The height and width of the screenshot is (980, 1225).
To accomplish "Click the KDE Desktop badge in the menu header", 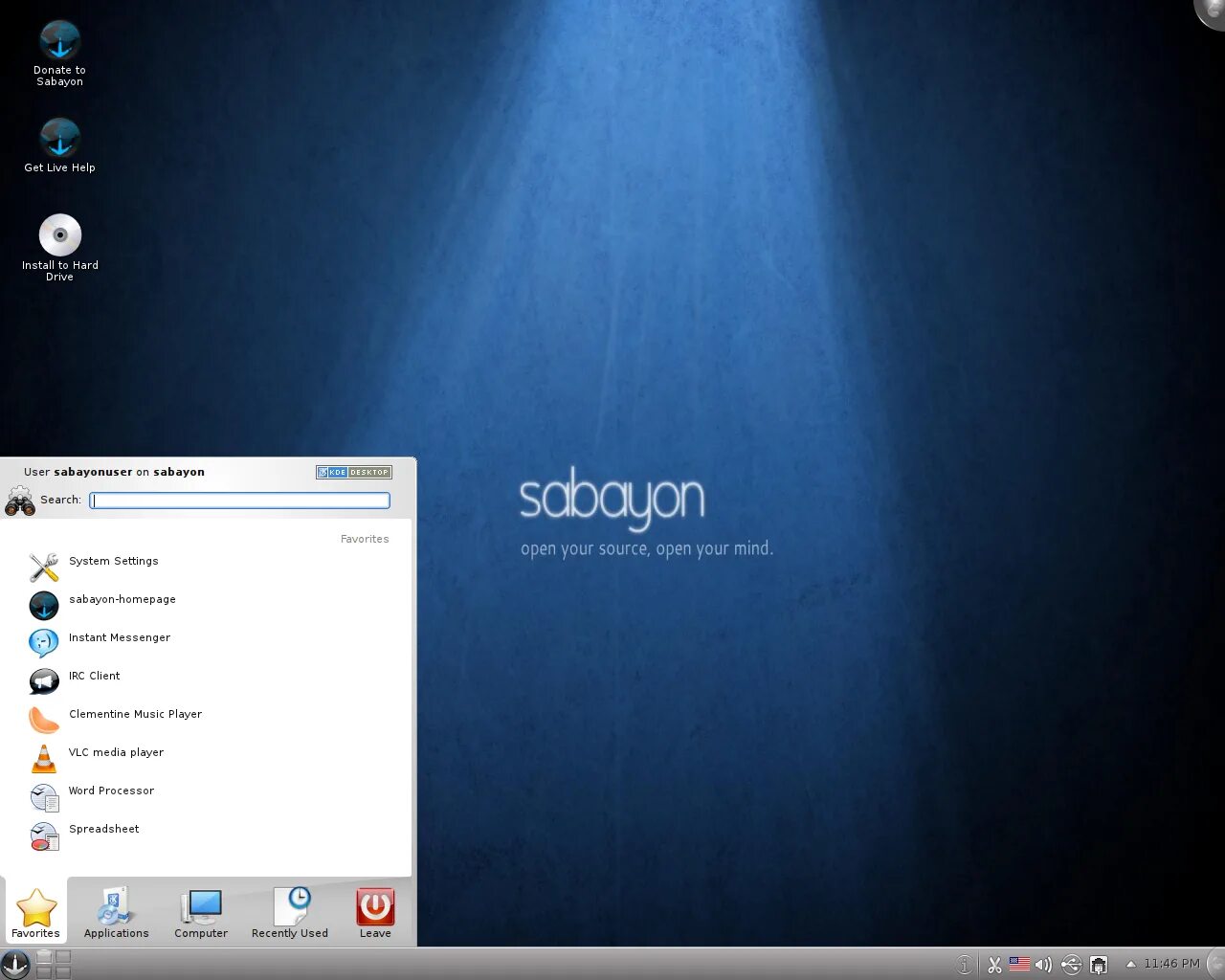I will (x=354, y=472).
